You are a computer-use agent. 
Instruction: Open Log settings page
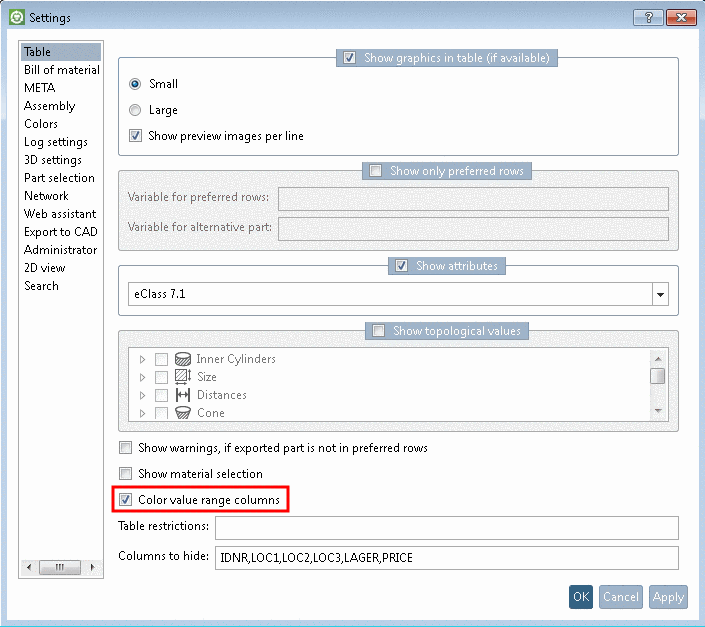(x=56, y=142)
